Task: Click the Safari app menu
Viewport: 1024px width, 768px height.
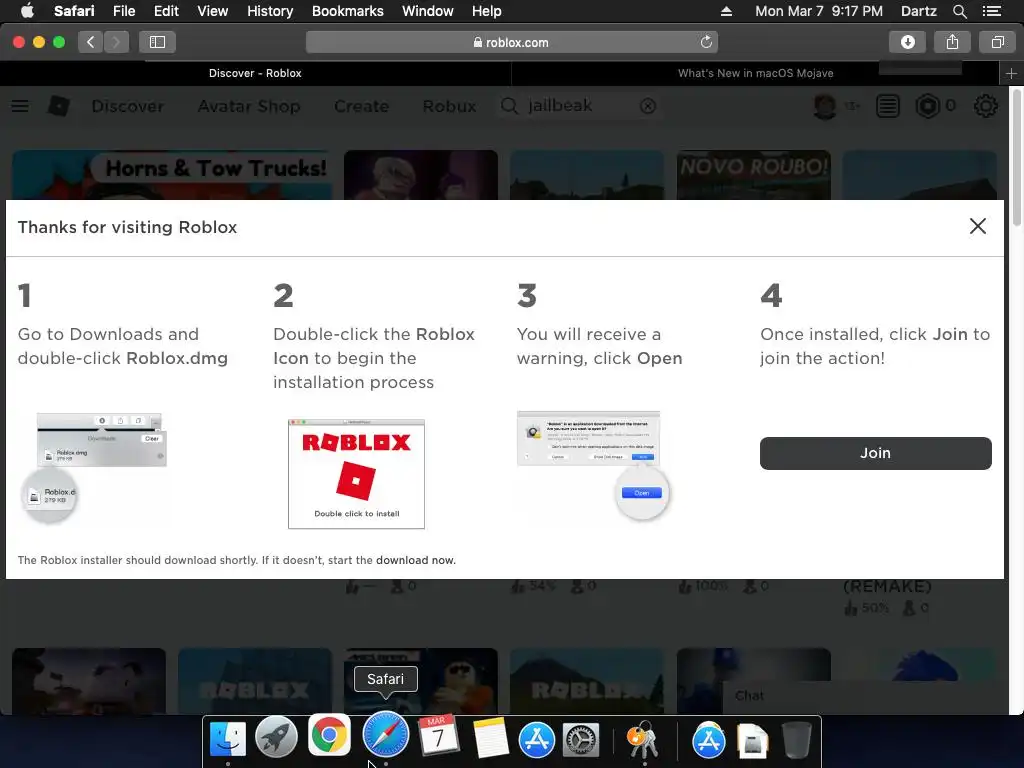Action: [74, 11]
